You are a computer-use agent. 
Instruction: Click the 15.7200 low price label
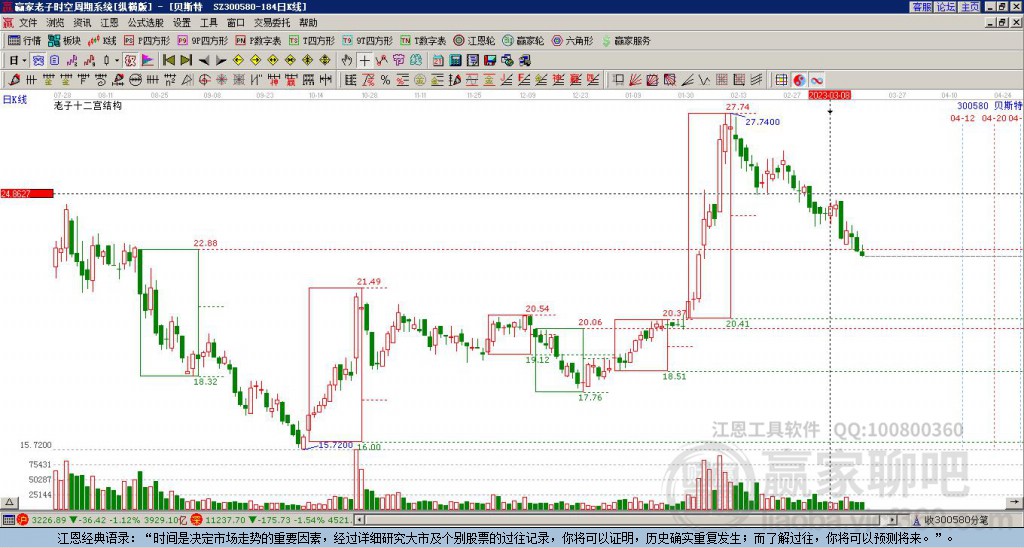[x=336, y=445]
